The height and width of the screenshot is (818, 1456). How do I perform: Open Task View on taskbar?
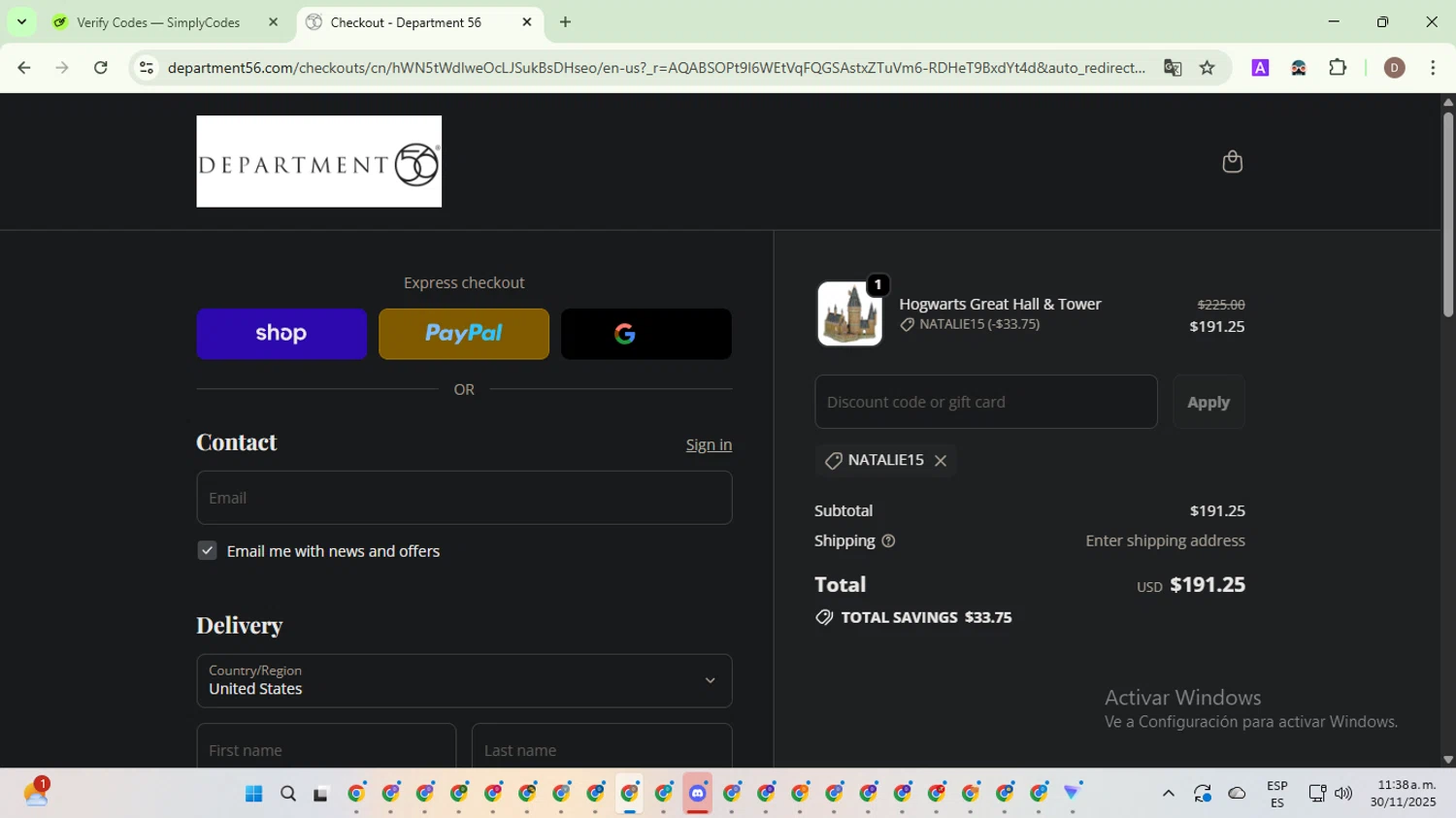click(321, 794)
